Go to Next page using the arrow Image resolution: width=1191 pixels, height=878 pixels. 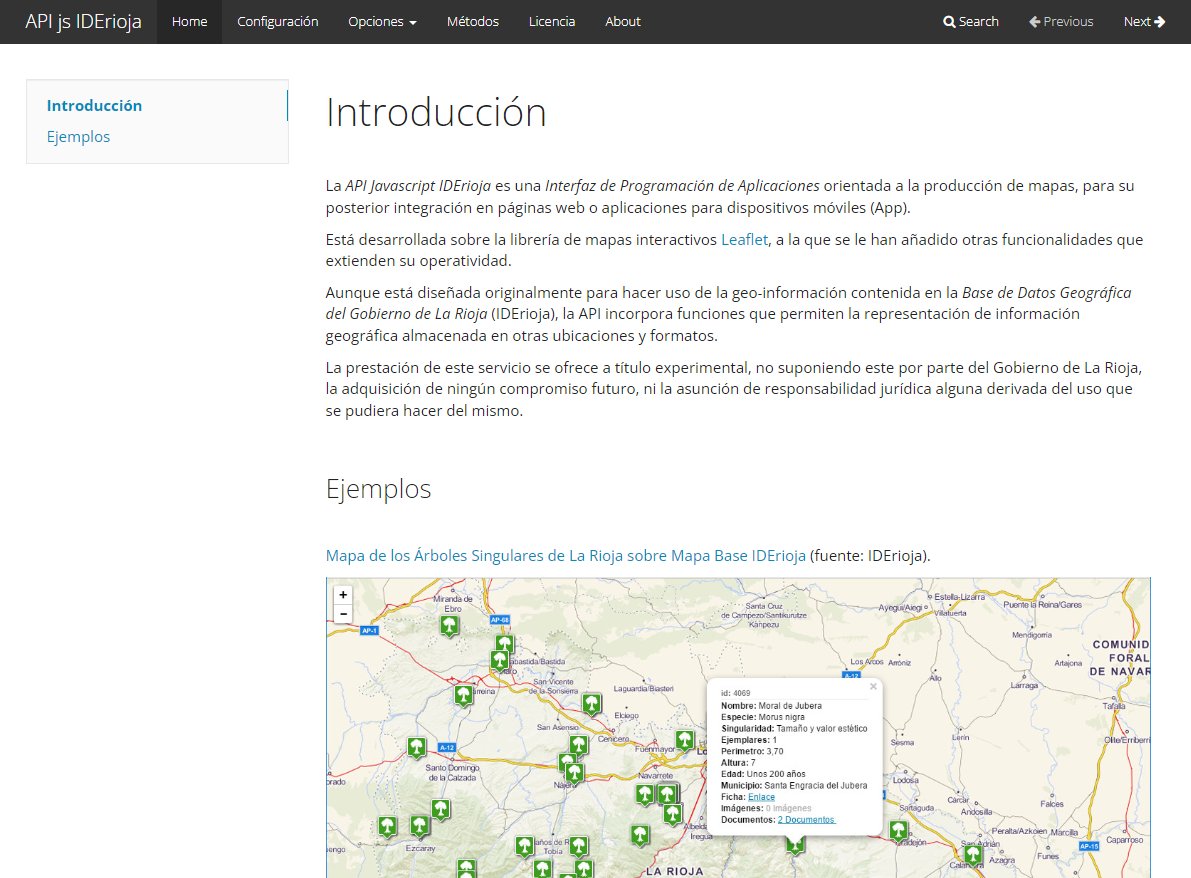[1143, 21]
